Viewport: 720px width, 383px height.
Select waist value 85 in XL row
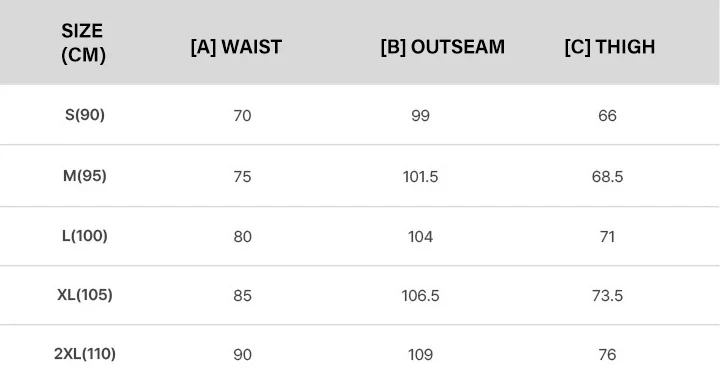point(242,296)
